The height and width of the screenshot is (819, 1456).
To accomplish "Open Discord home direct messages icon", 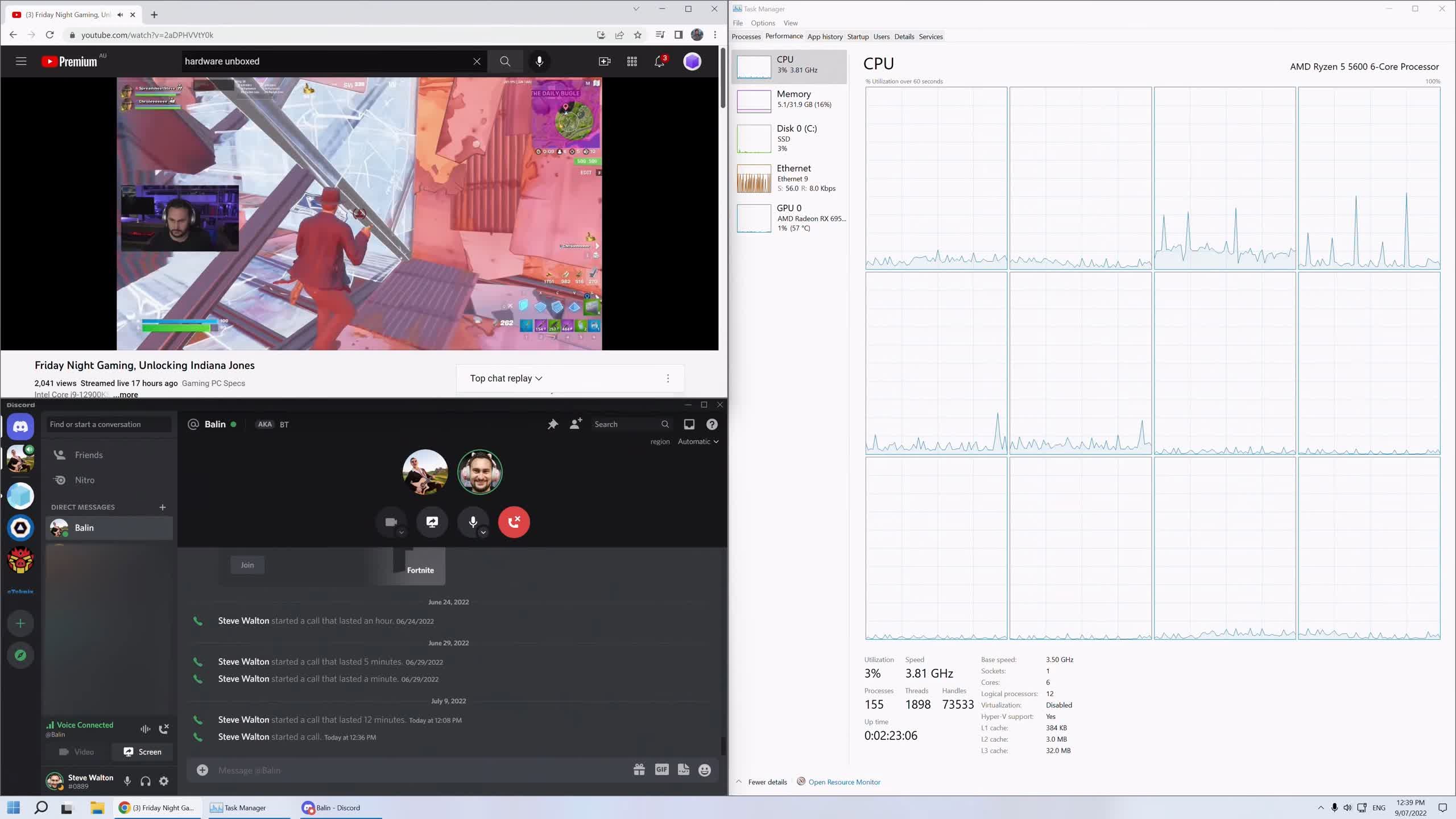I will tap(20, 427).
